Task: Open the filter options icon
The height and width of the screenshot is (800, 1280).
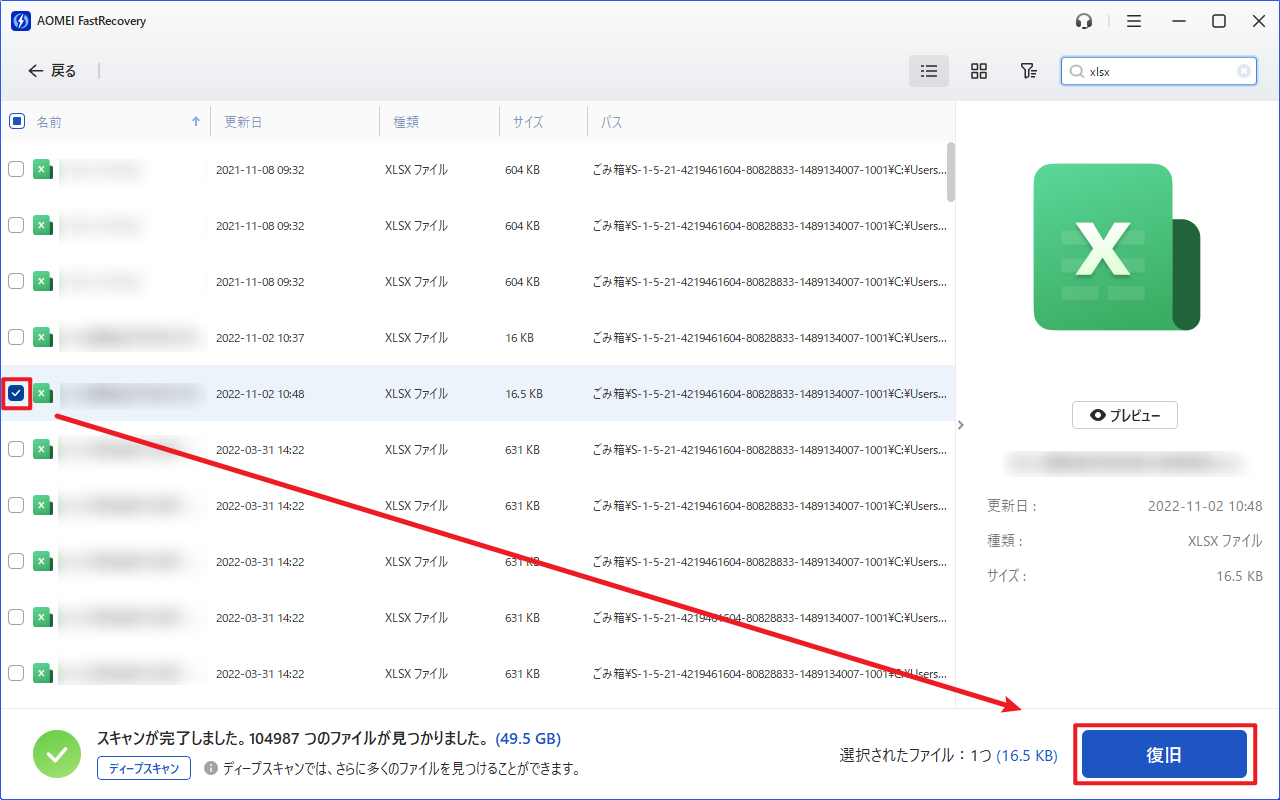Action: [1028, 71]
